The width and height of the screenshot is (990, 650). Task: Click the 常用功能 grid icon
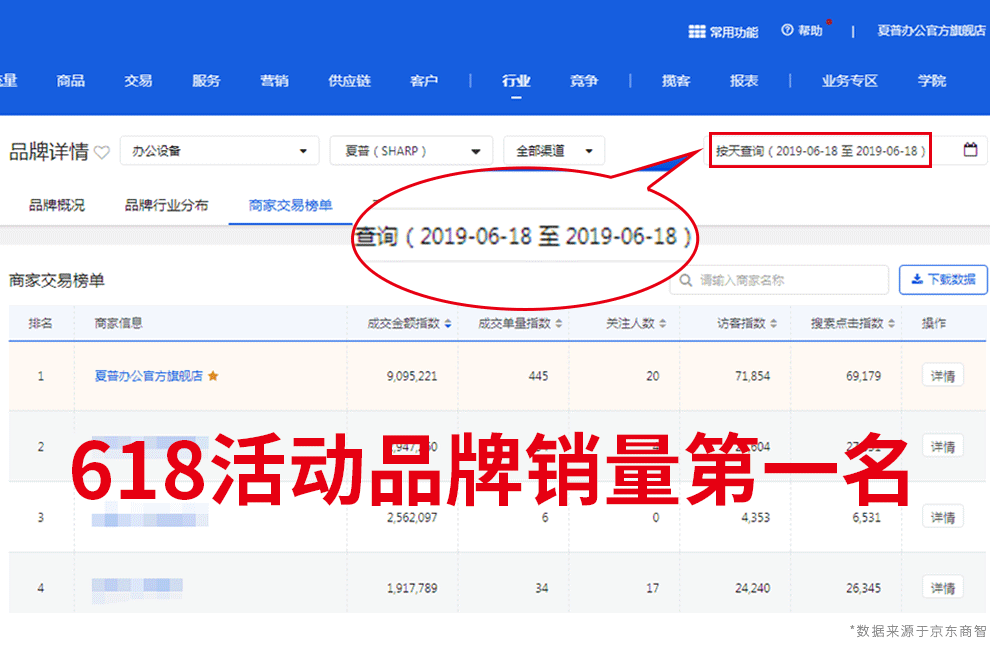(x=697, y=32)
